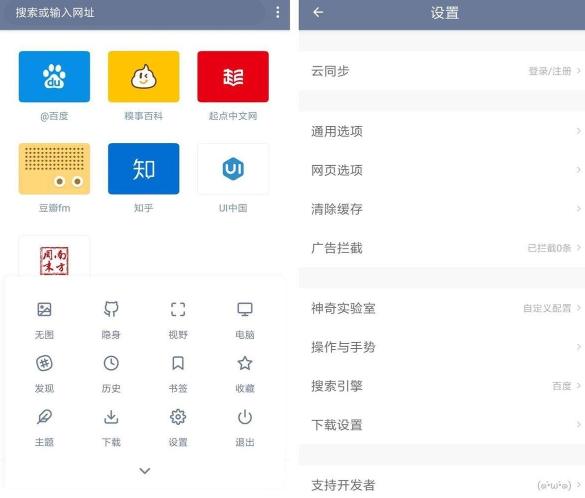Viewport: 585px width, 498px height.
Task: Open 广告拦截 ad blocking
Action: click(x=442, y=248)
